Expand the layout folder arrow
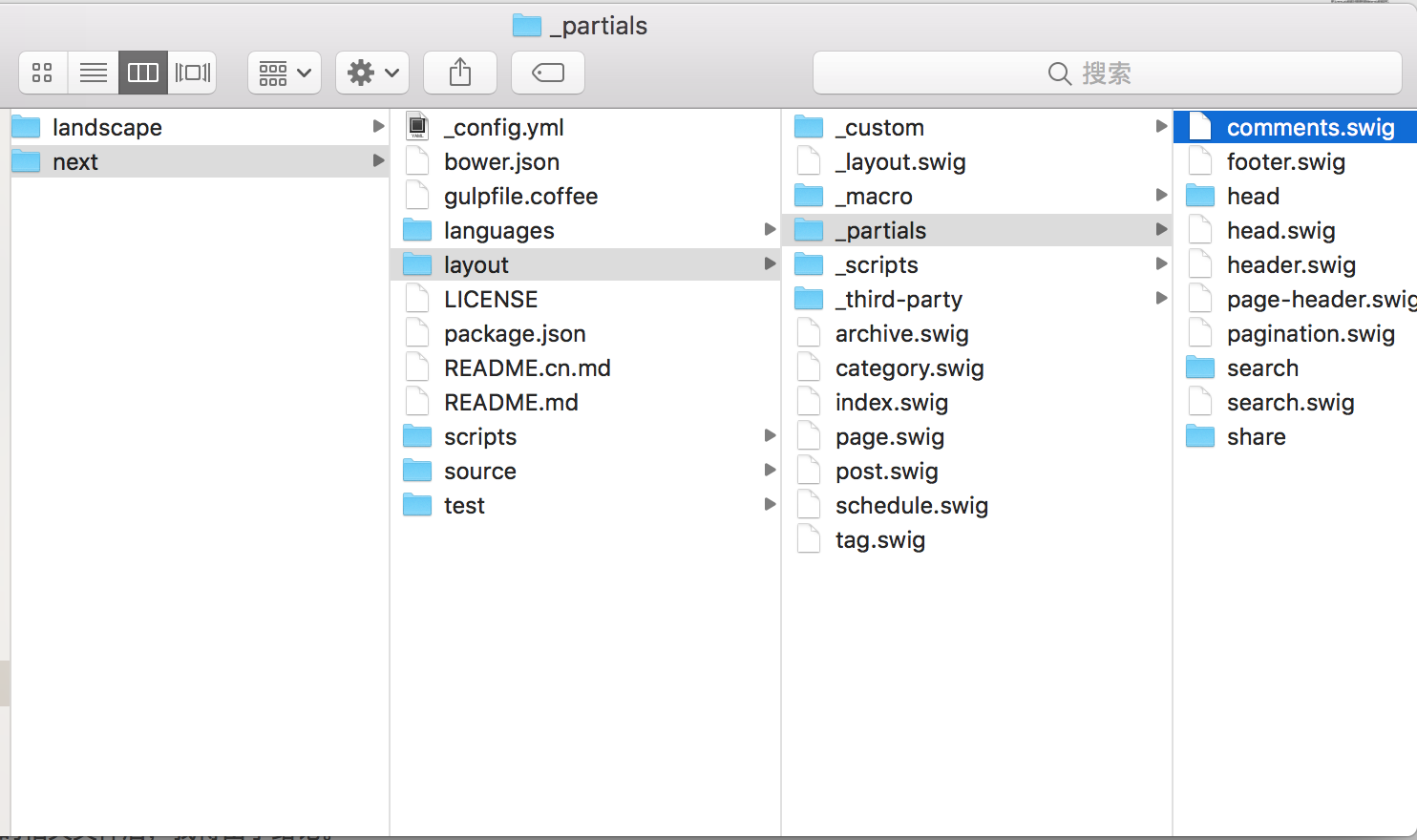Image resolution: width=1417 pixels, height=840 pixels. [770, 263]
